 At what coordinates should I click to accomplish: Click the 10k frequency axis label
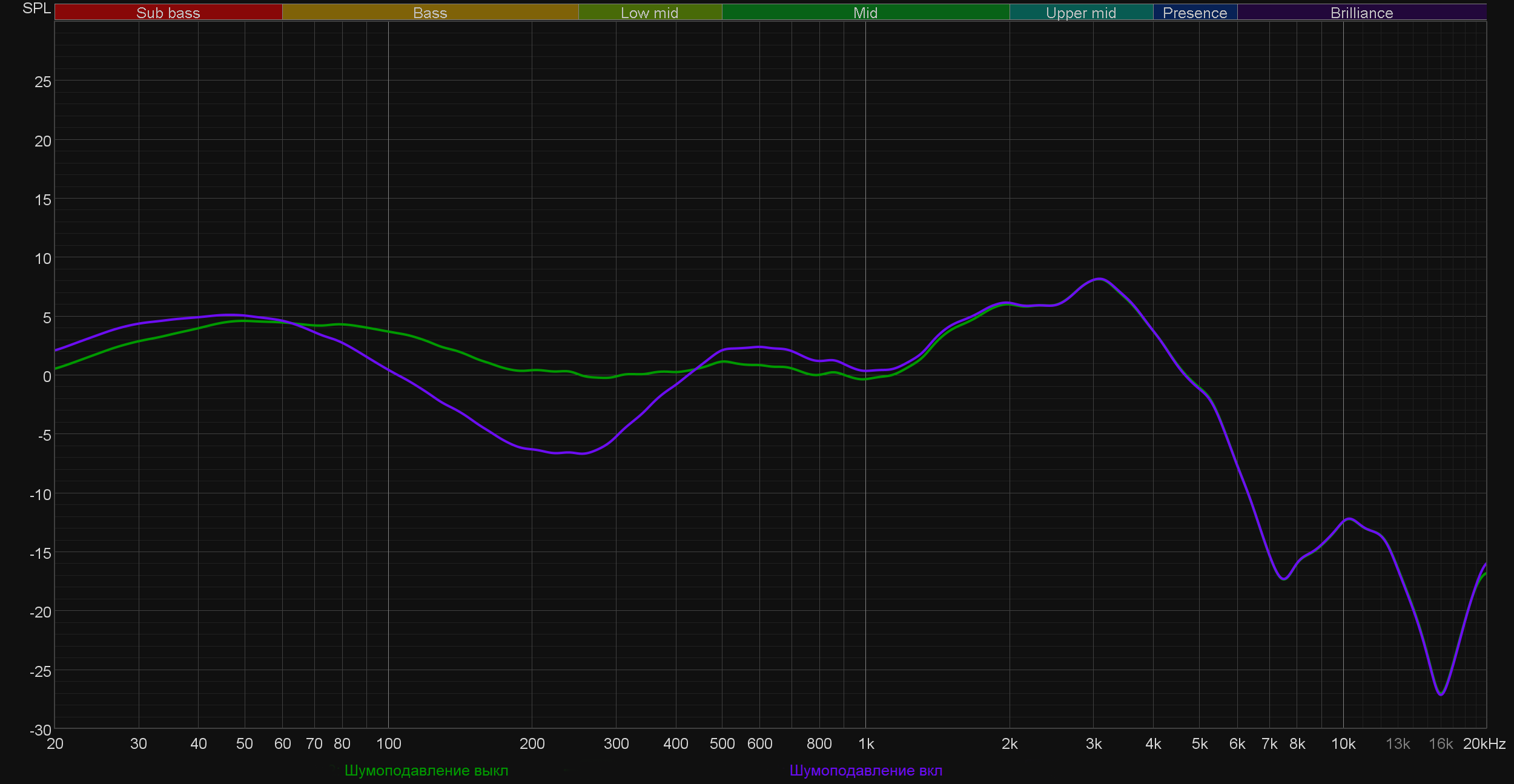1343,744
